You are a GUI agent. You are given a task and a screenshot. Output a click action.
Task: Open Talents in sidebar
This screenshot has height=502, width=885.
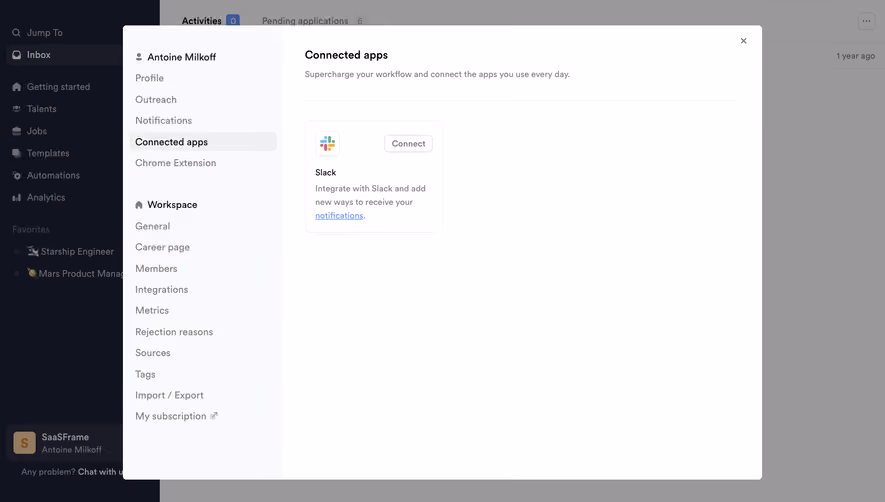click(x=41, y=109)
